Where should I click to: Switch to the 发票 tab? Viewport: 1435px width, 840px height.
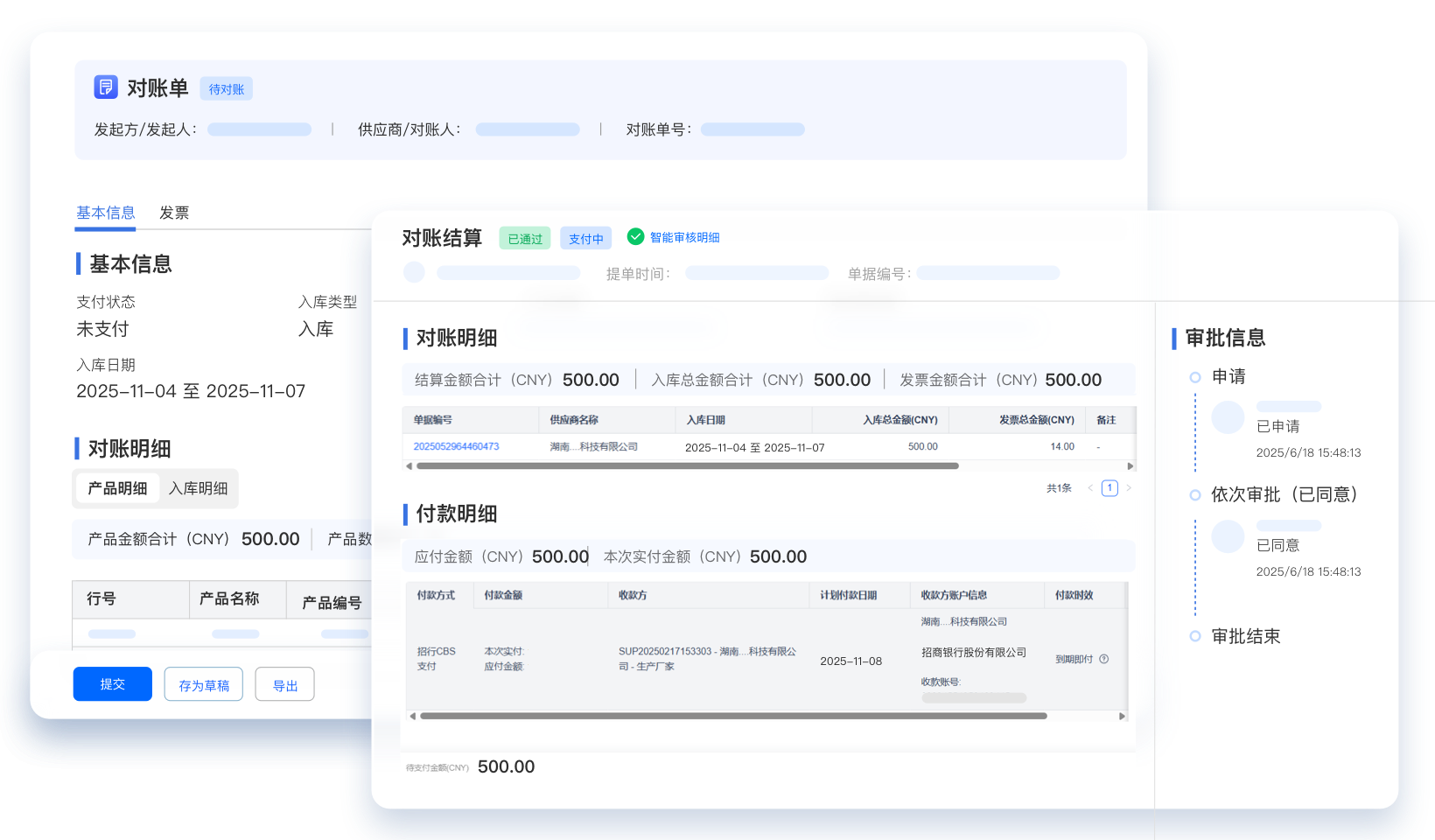[x=174, y=213]
